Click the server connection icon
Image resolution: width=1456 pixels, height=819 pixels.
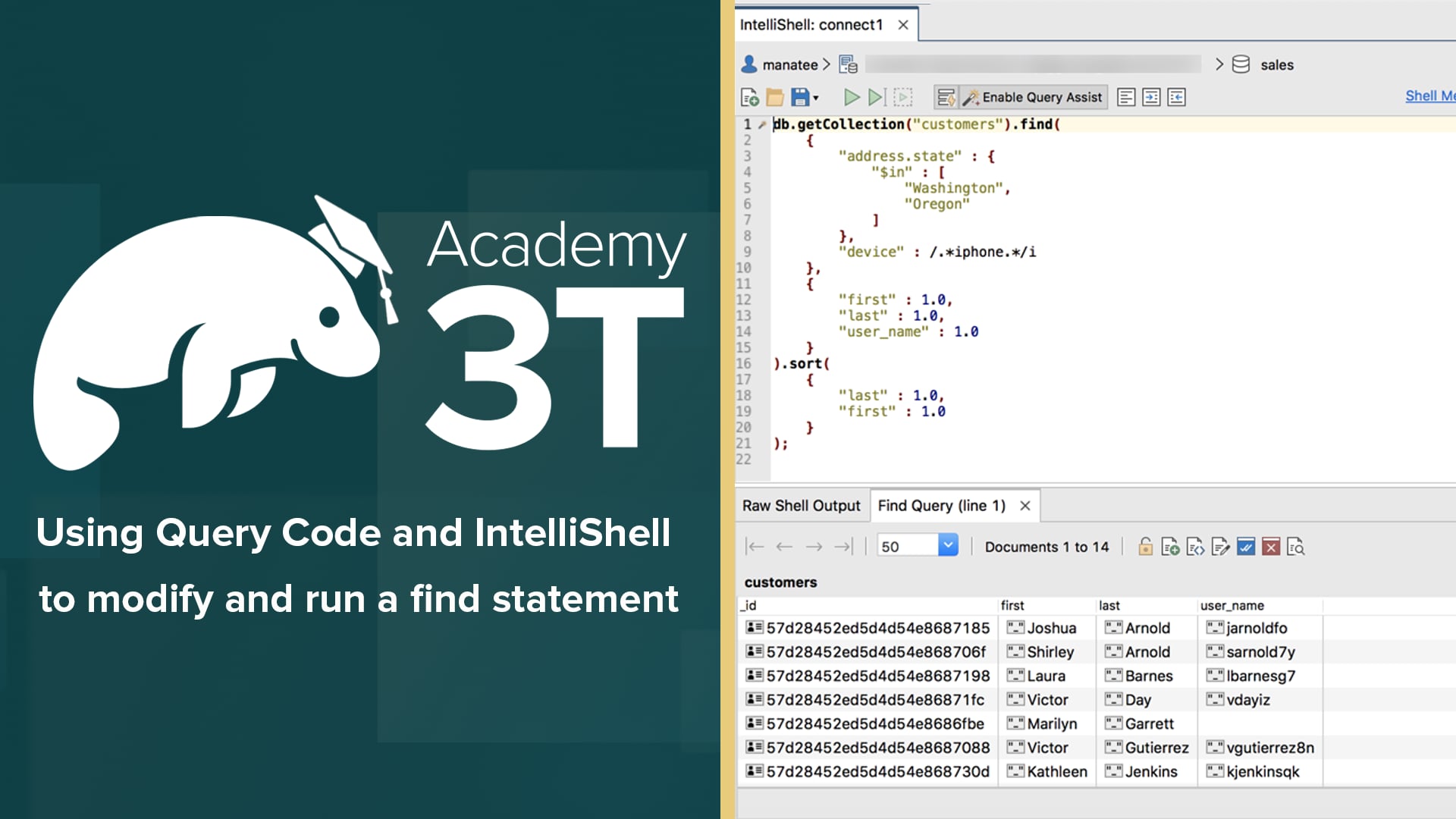pyautogui.click(x=848, y=64)
